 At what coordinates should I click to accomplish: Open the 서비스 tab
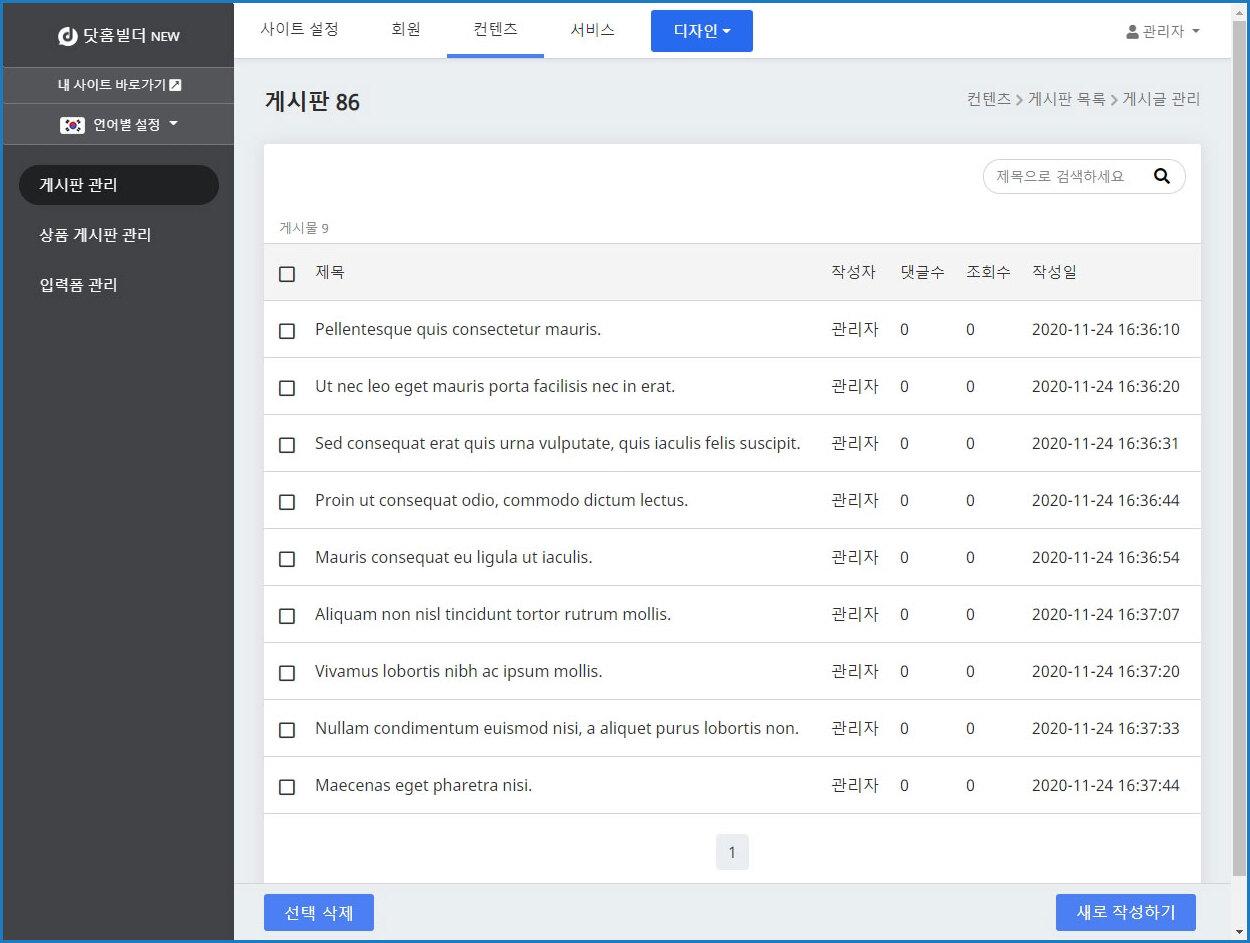tap(592, 29)
